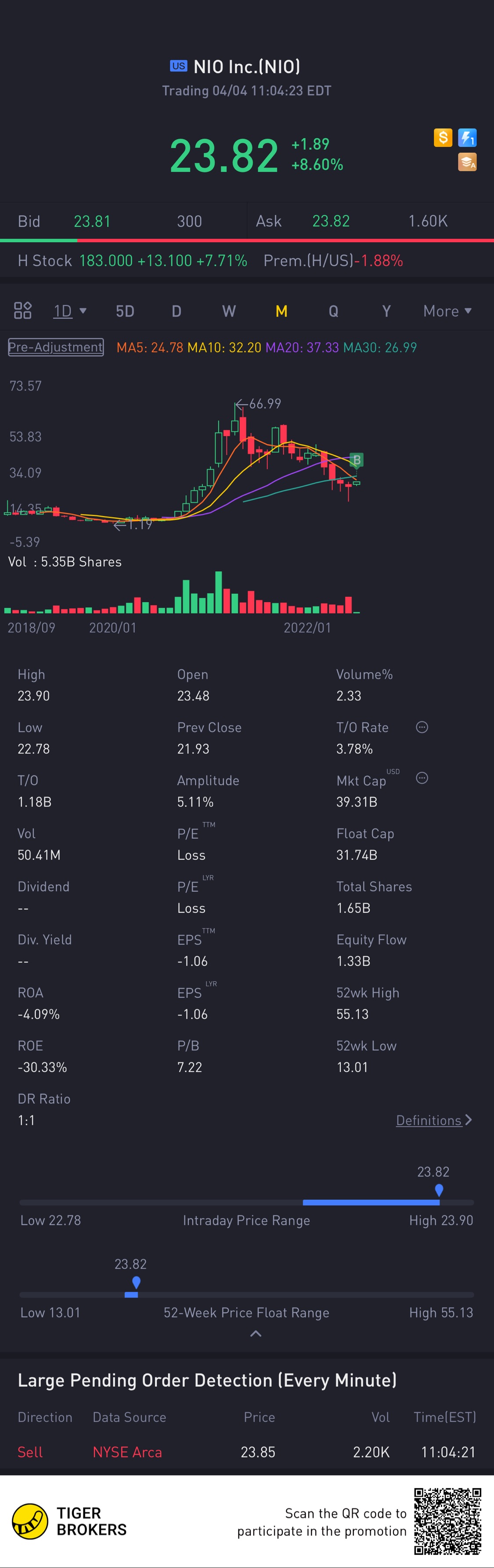Tap the 52-Week Price Float Range marker

(136, 1284)
